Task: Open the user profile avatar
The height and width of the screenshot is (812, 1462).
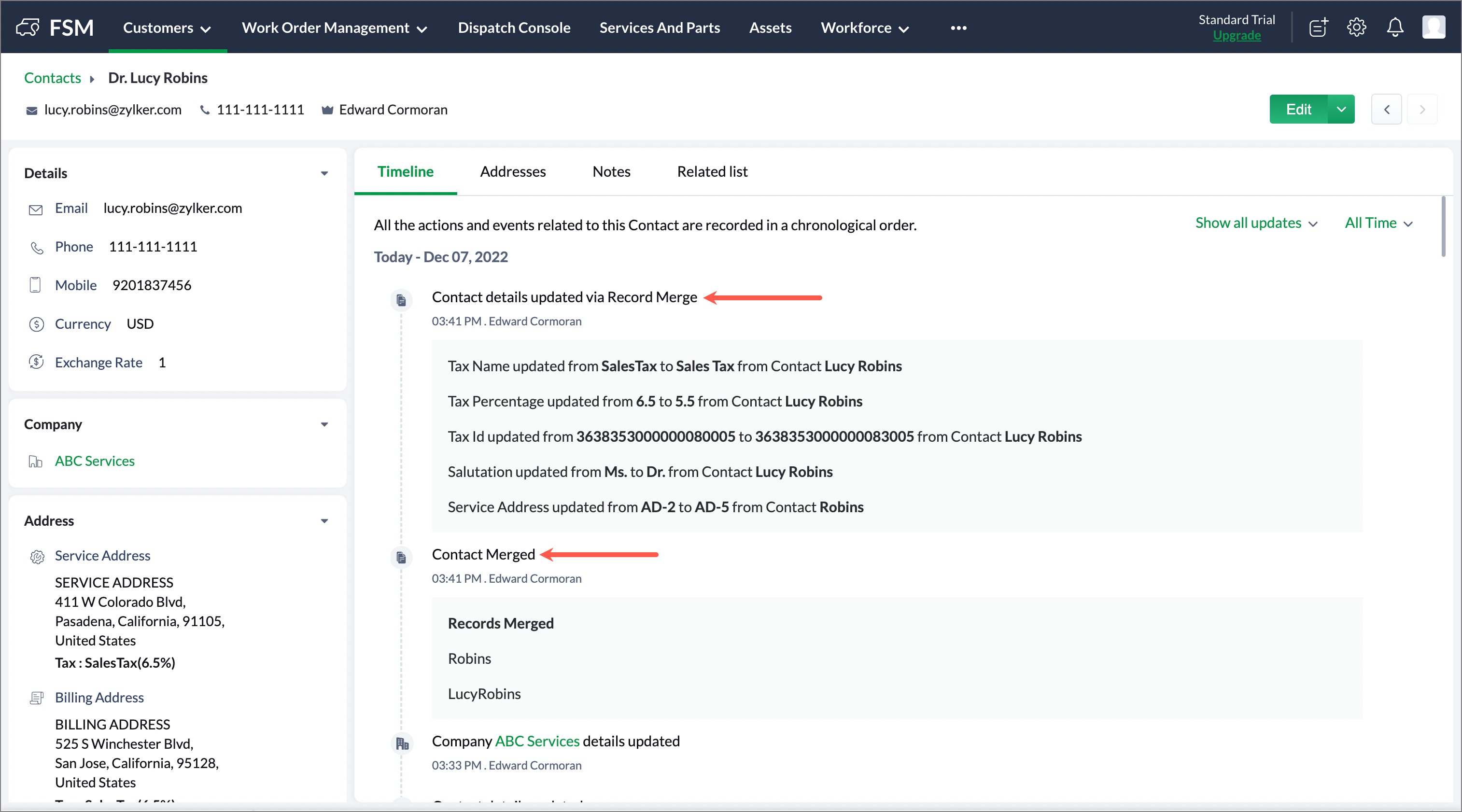Action: (1433, 27)
